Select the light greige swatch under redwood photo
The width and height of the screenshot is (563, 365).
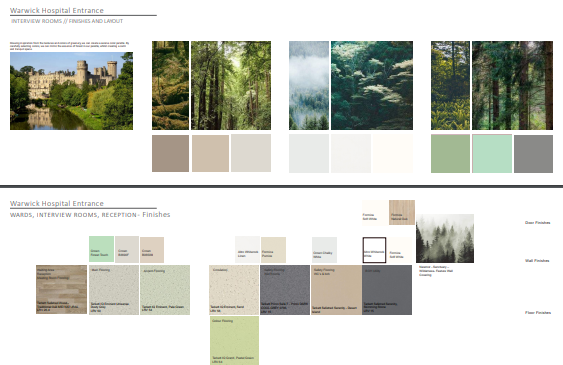251,153
